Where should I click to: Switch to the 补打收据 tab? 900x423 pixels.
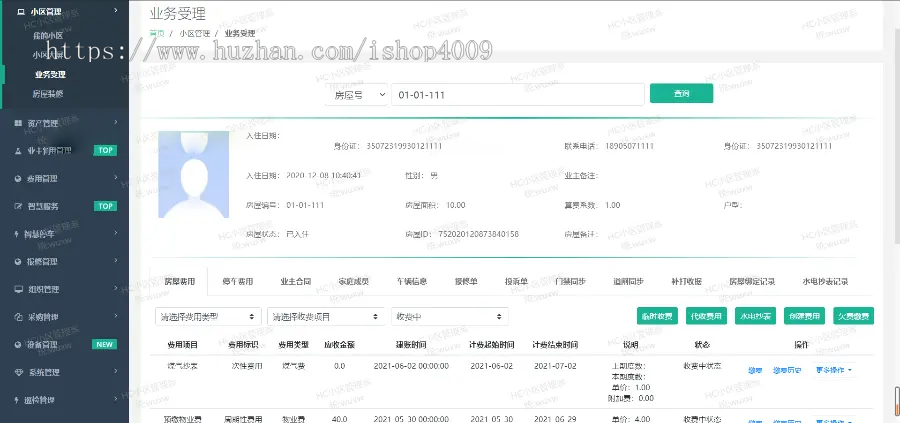pyautogui.click(x=686, y=282)
